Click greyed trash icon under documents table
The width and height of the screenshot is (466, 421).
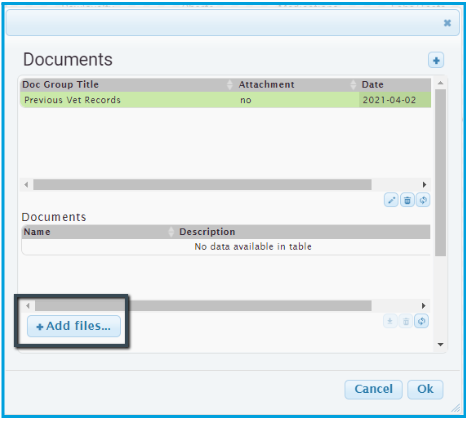(406, 321)
